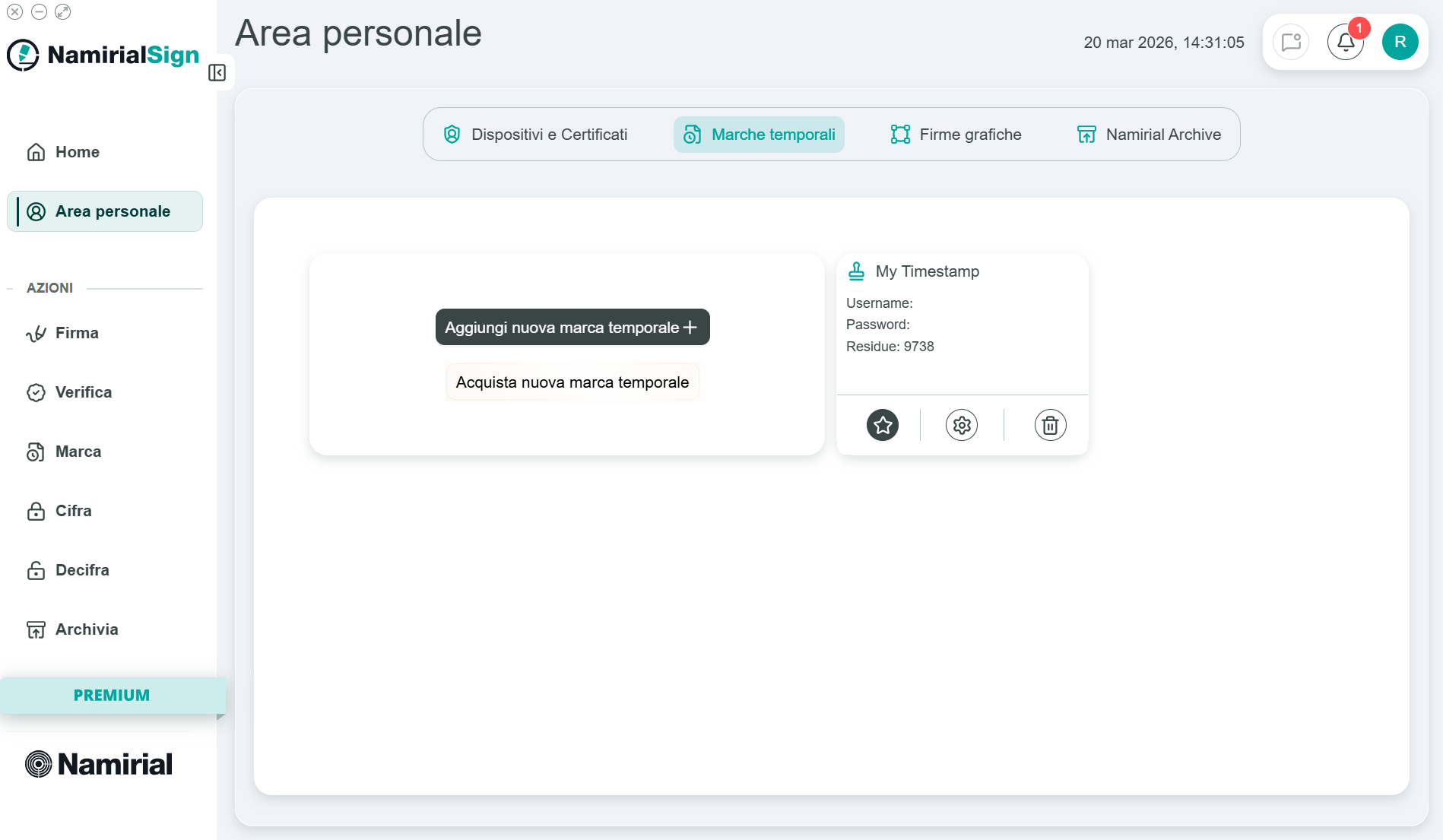
Task: Switch to the Firme grafiche tab
Action: [x=956, y=135]
